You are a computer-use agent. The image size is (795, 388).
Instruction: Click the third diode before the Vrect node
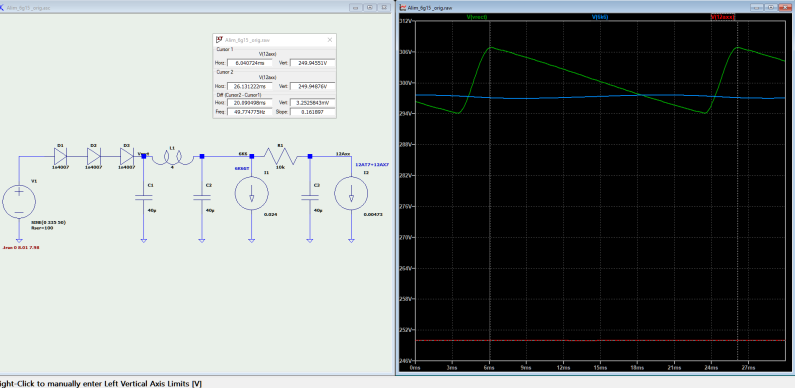pos(127,156)
